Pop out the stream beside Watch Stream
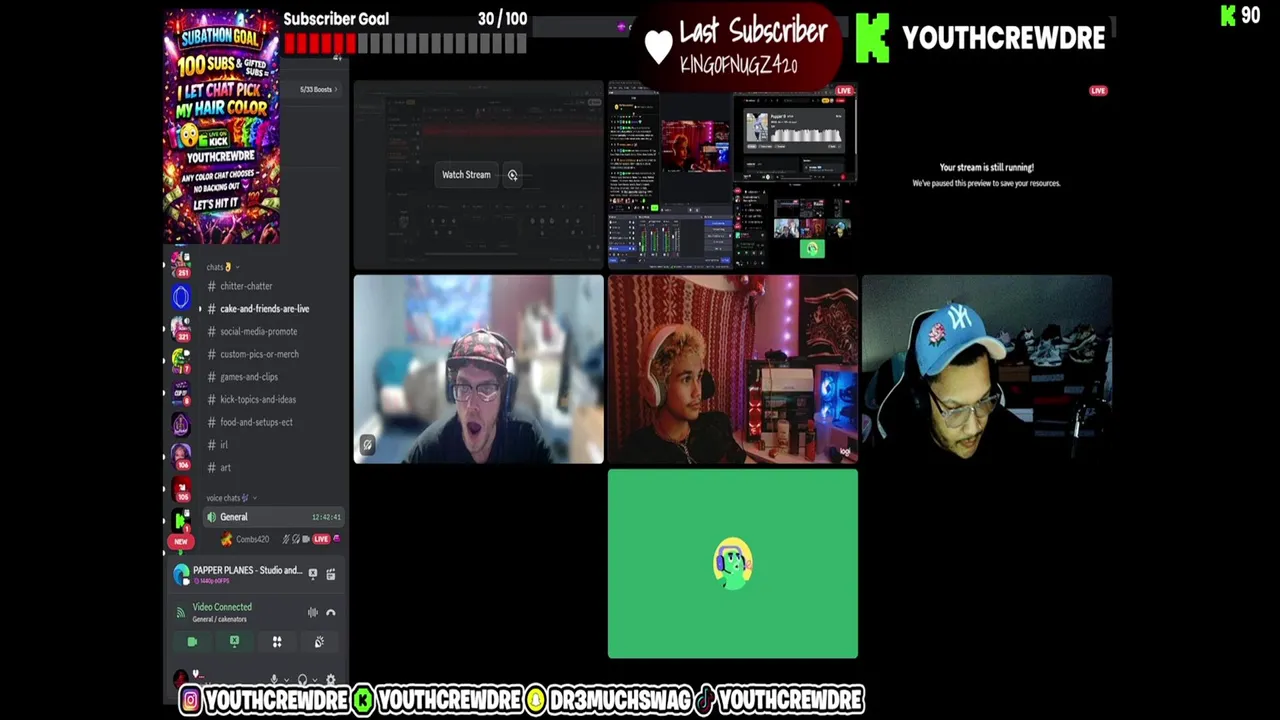 tap(512, 175)
